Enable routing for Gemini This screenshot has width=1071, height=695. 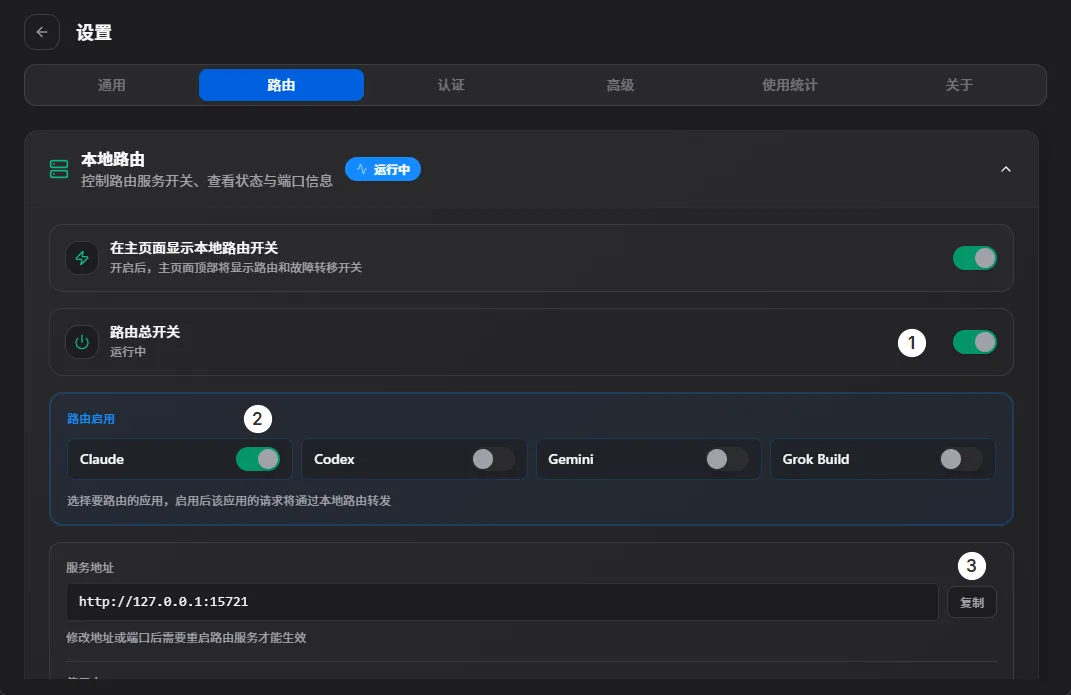[x=727, y=459]
